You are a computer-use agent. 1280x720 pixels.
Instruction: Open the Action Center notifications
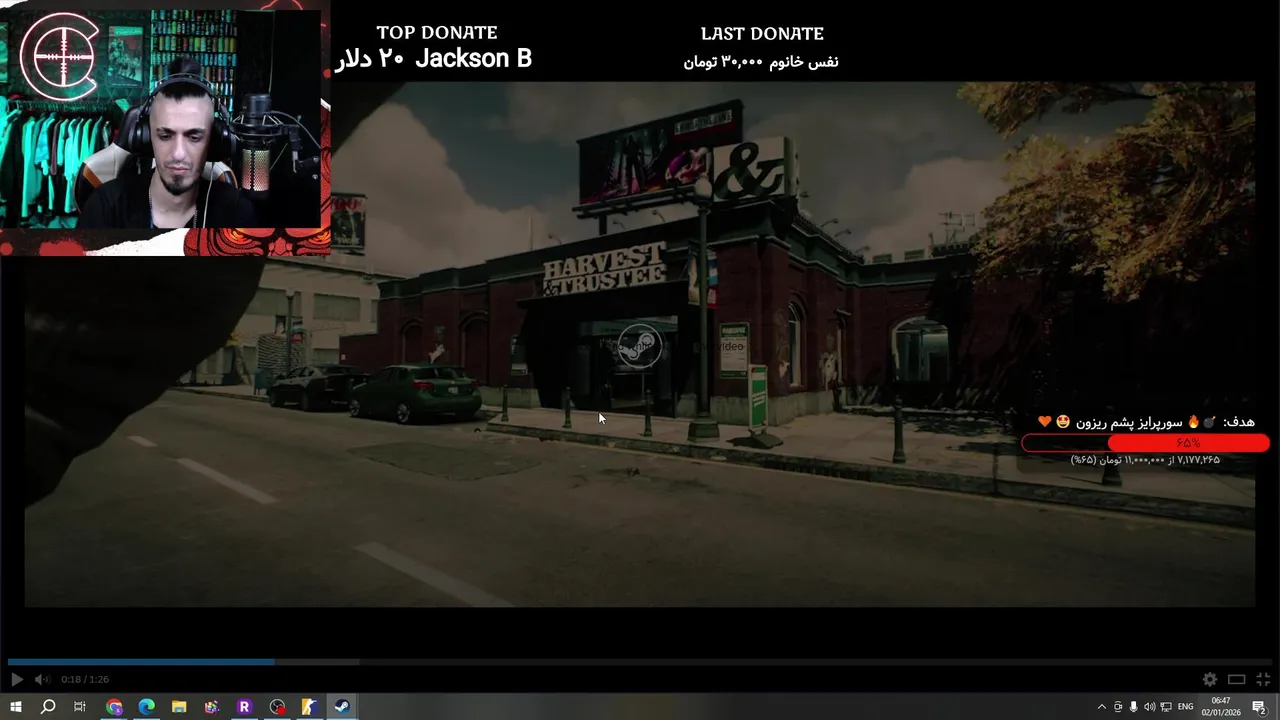click(1259, 707)
